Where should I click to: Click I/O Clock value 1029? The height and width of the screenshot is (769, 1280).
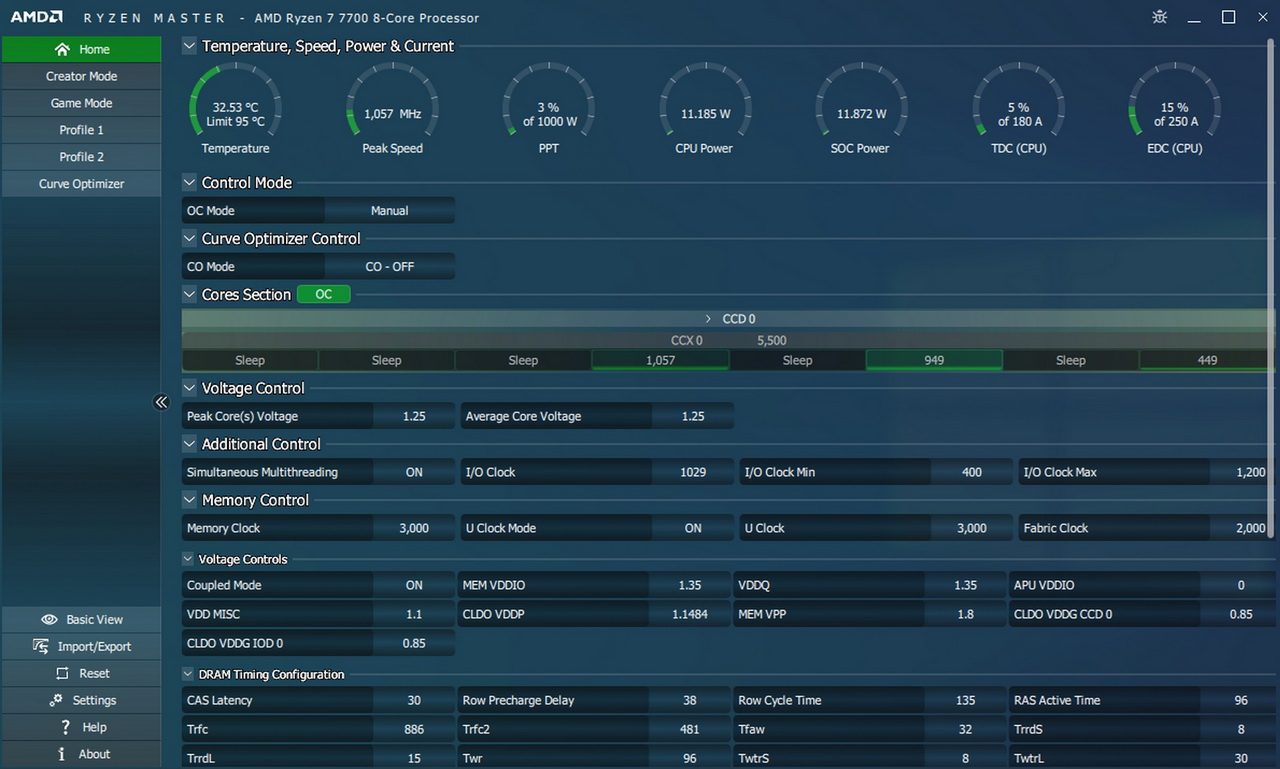[x=693, y=472]
